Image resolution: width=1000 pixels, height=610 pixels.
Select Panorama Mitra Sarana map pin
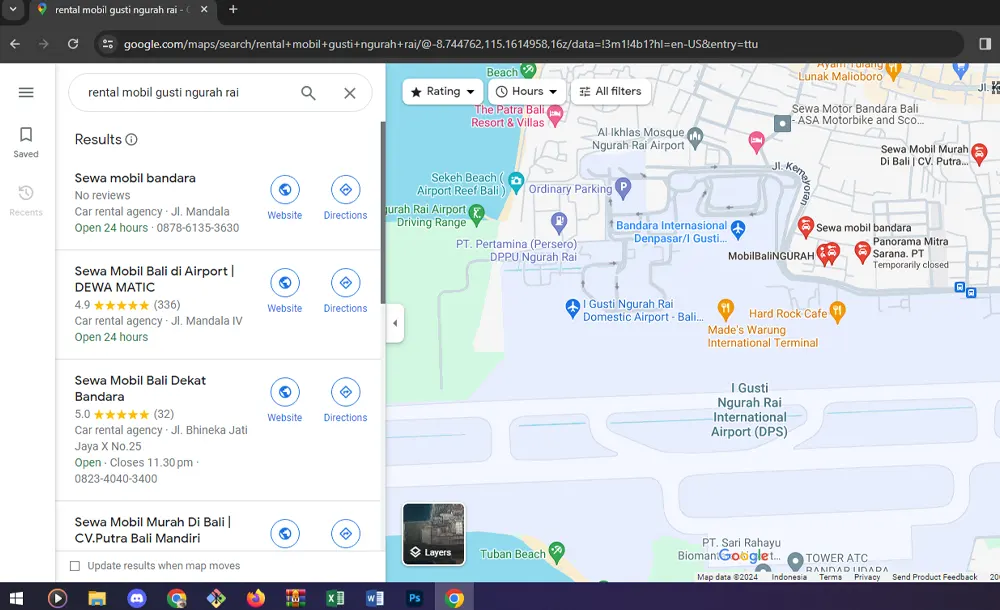tap(862, 251)
